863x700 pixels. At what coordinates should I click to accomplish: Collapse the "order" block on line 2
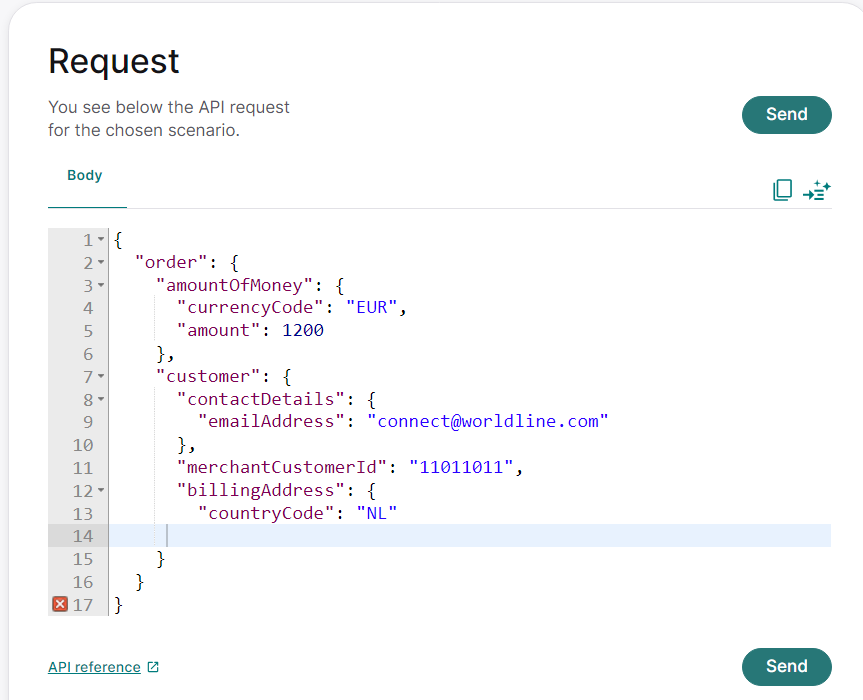(101, 262)
